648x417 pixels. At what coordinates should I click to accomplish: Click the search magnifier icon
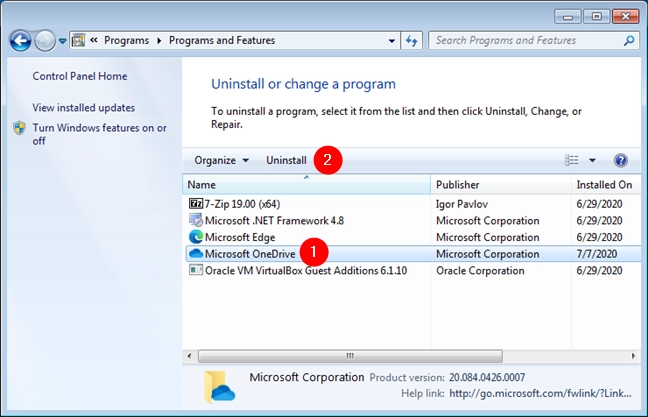(629, 41)
